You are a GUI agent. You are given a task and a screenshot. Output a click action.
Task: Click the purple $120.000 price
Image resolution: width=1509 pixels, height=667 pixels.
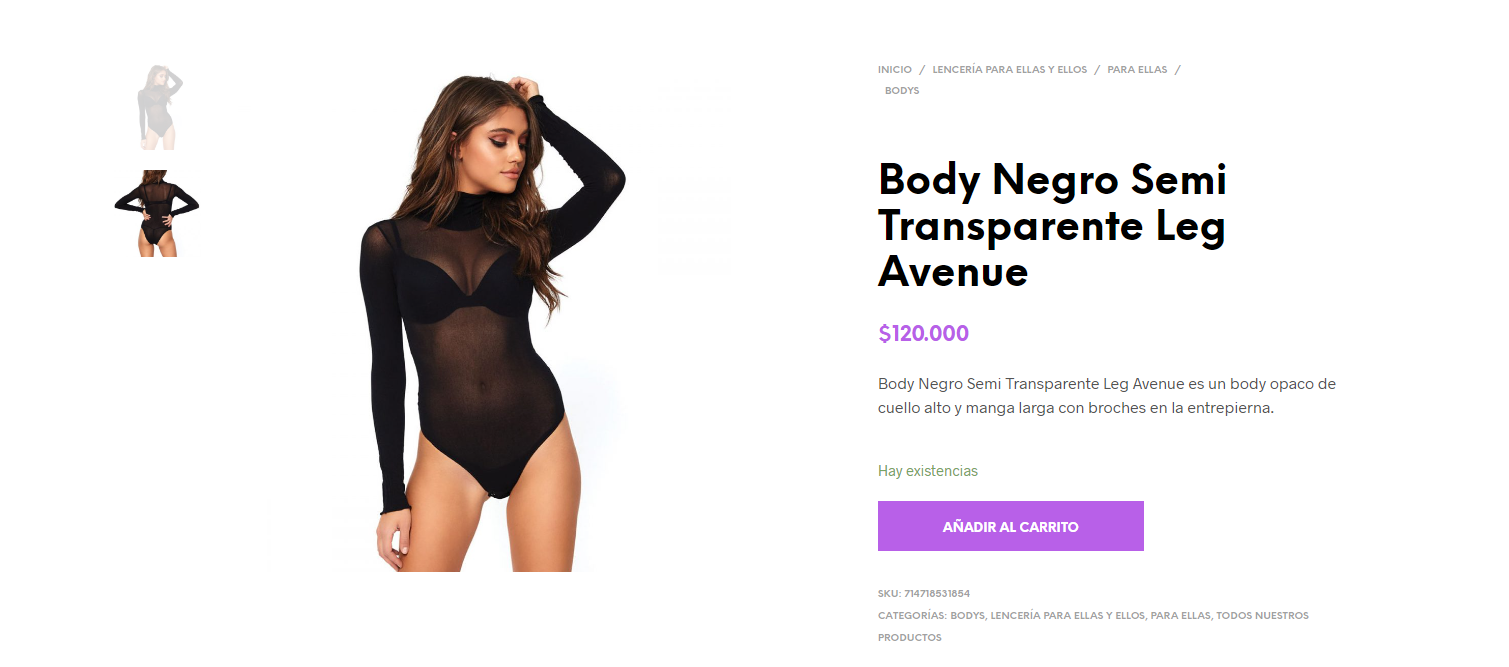click(x=923, y=334)
